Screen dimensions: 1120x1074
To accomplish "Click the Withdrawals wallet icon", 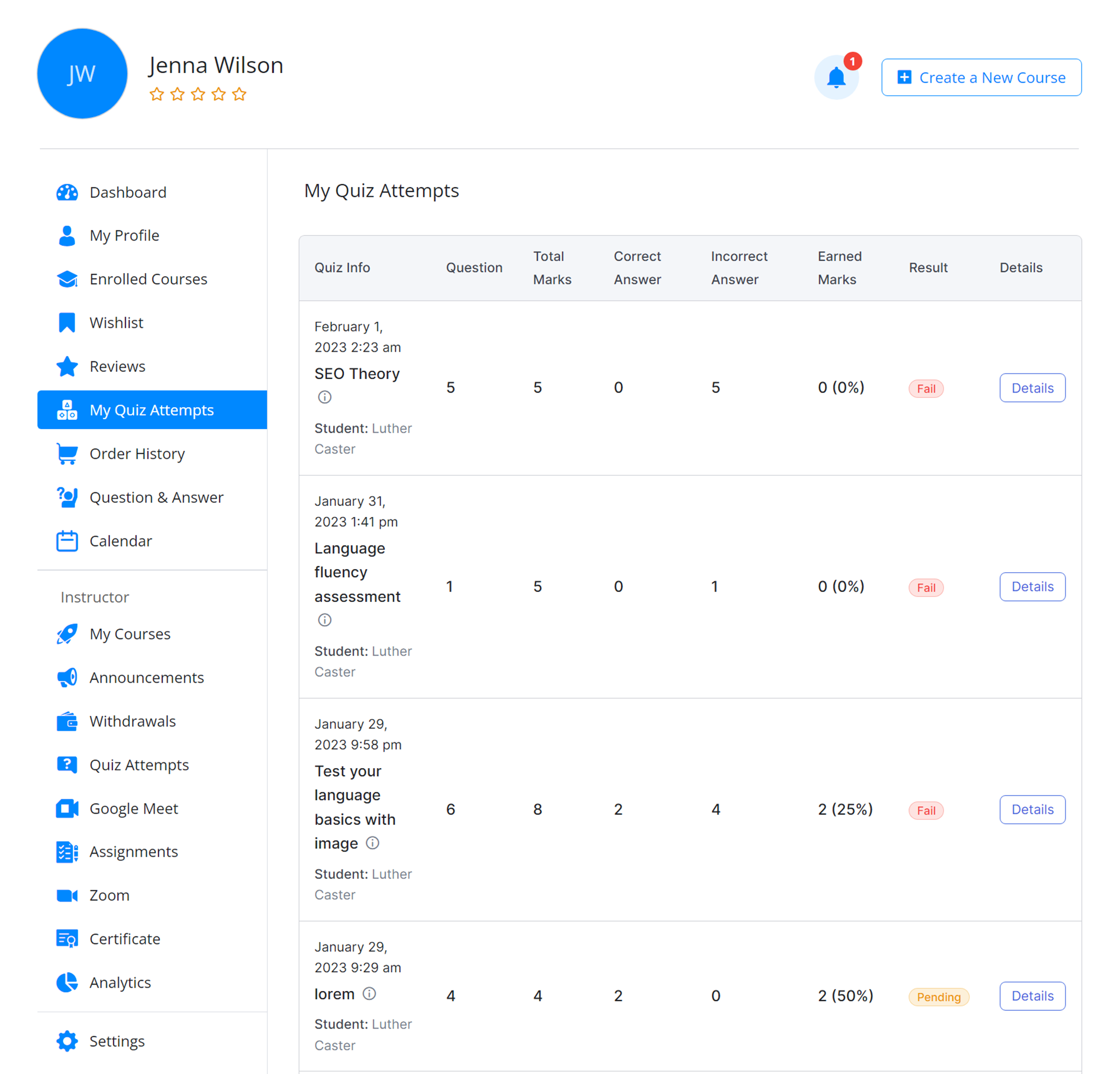I will 67,721.
